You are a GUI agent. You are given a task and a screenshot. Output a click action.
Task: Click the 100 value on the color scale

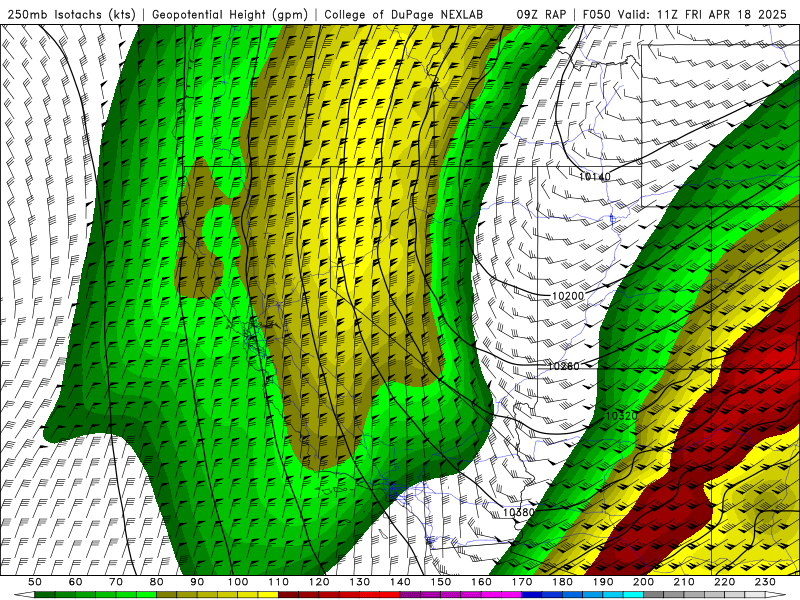[238, 582]
